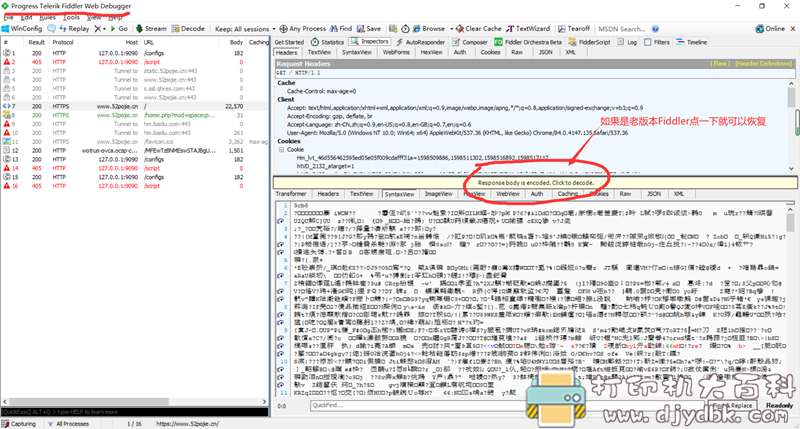Select session 7 www.52pojie.cn row
Image resolution: width=800 pixels, height=429 pixels.
[135, 106]
